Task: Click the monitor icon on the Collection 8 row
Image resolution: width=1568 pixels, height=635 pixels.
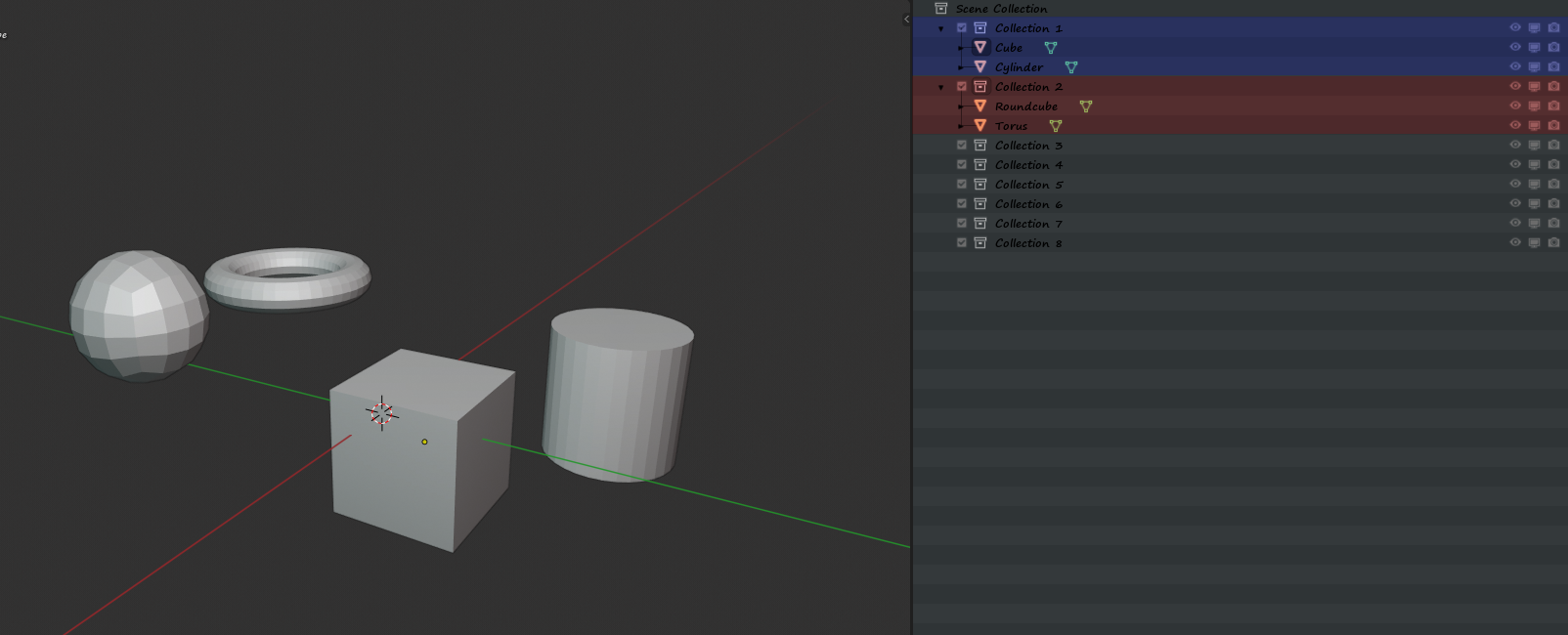Action: point(1535,242)
